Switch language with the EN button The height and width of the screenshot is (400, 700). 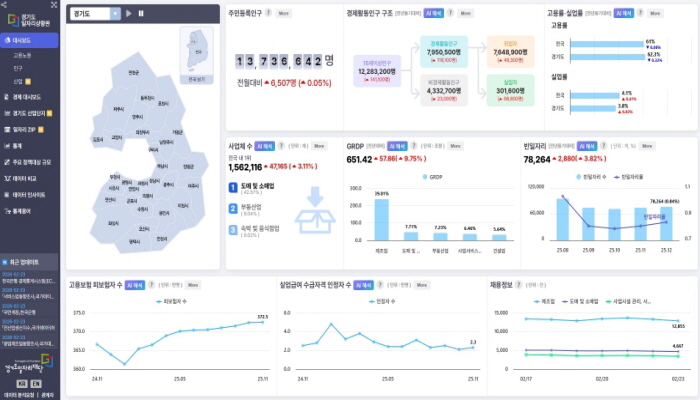point(37,383)
